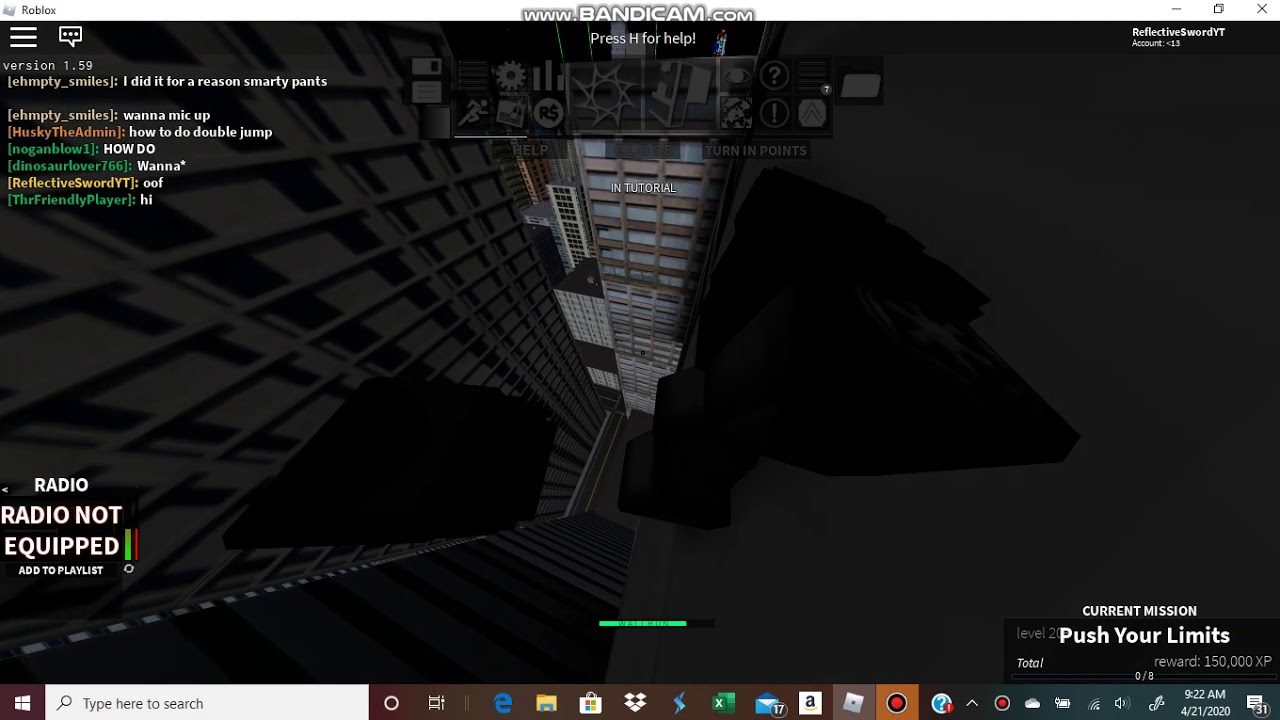
Task: Open the Action Center notifications icon
Action: (x=1257, y=703)
